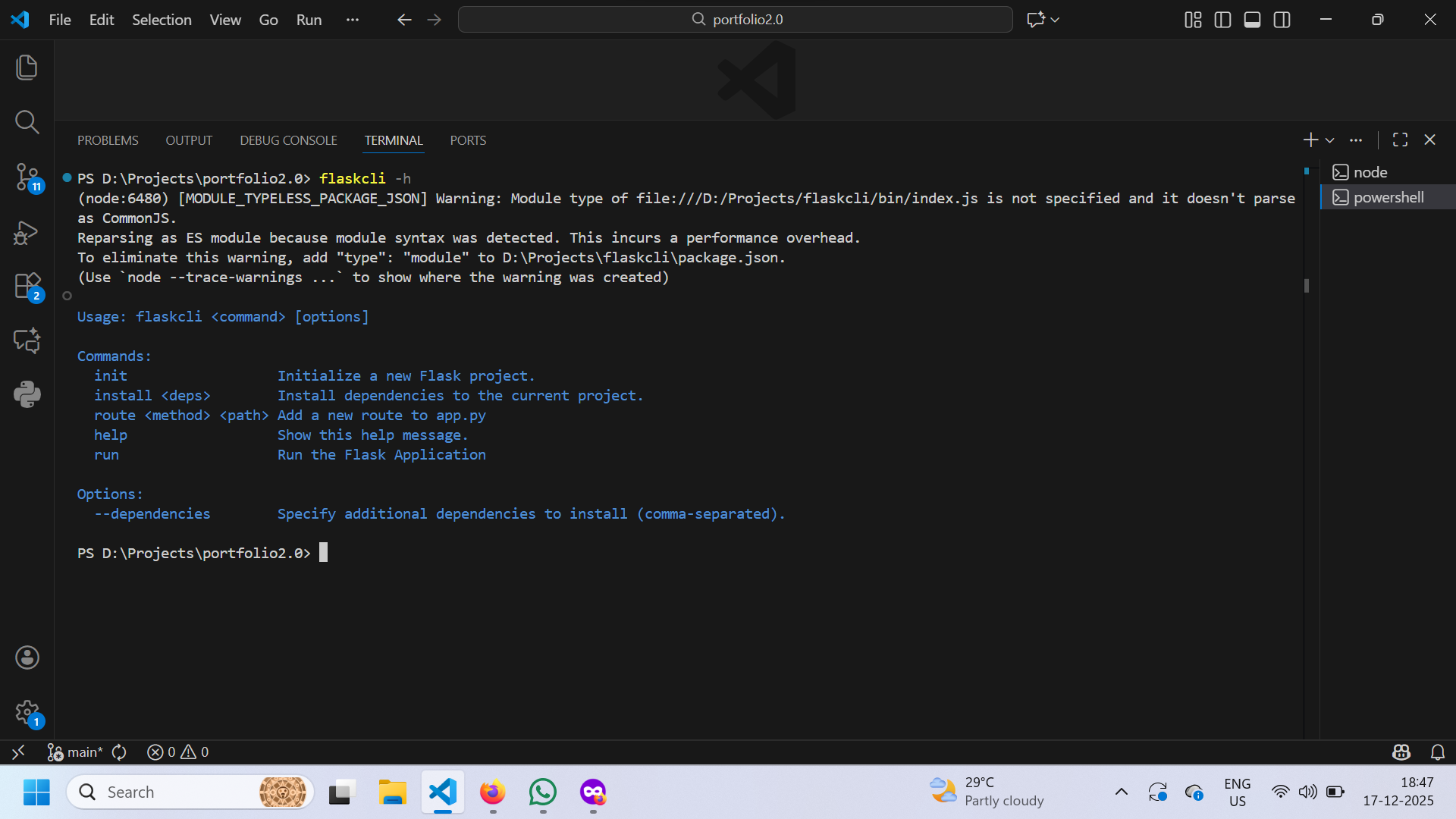This screenshot has width=1456, height=819.
Task: Open the Python sidebar icon
Action: tap(27, 394)
